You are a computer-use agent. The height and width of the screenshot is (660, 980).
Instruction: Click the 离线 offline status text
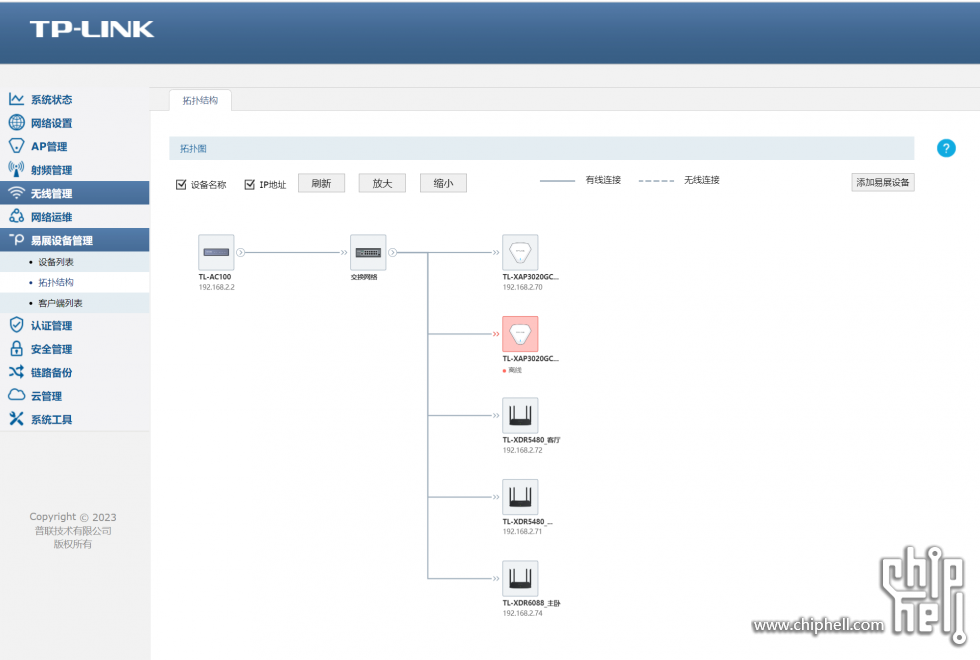(515, 371)
